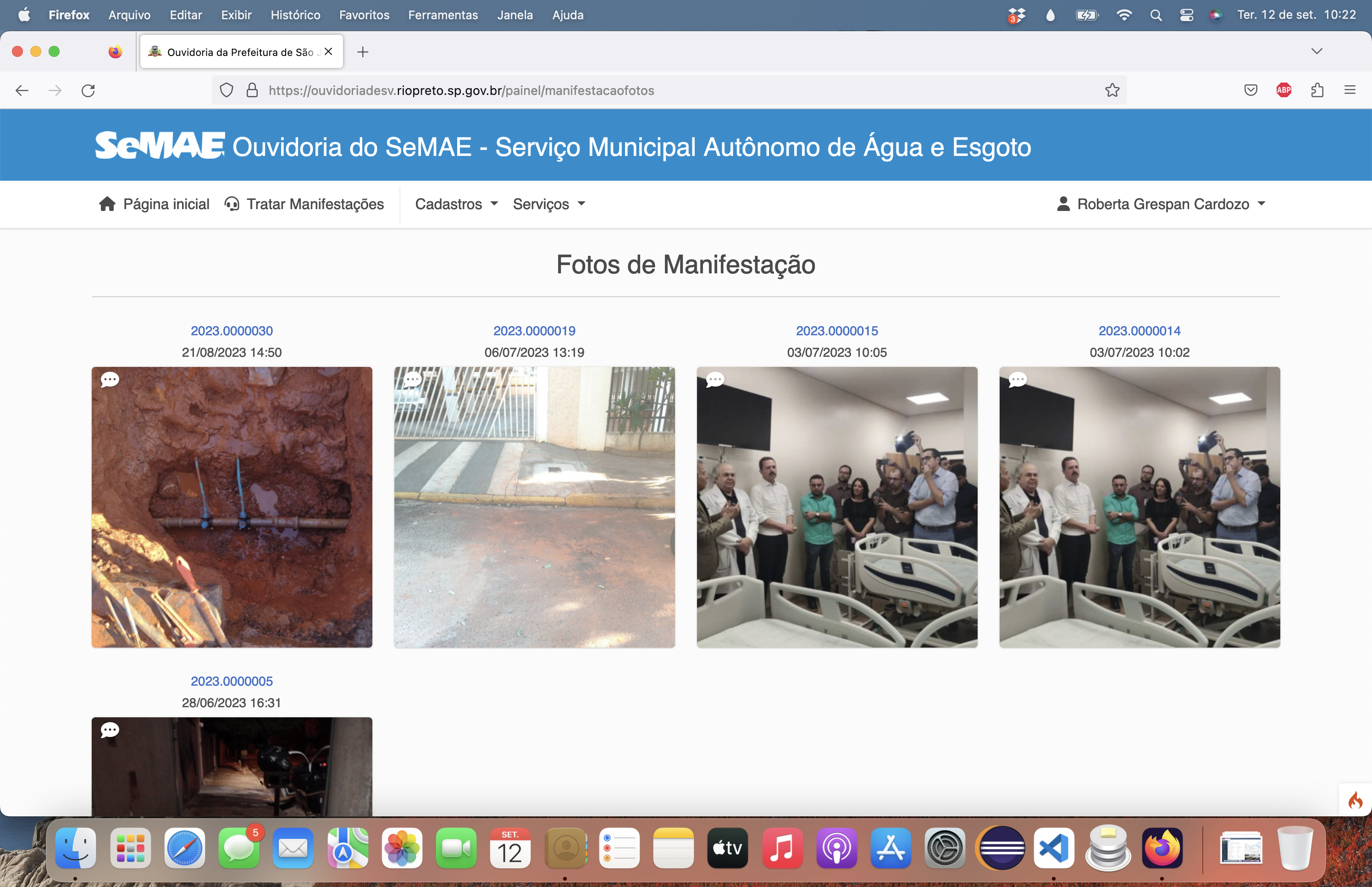Image resolution: width=1372 pixels, height=887 pixels.
Task: Click comment bubble on the sidewalk photo
Action: pyautogui.click(x=412, y=380)
